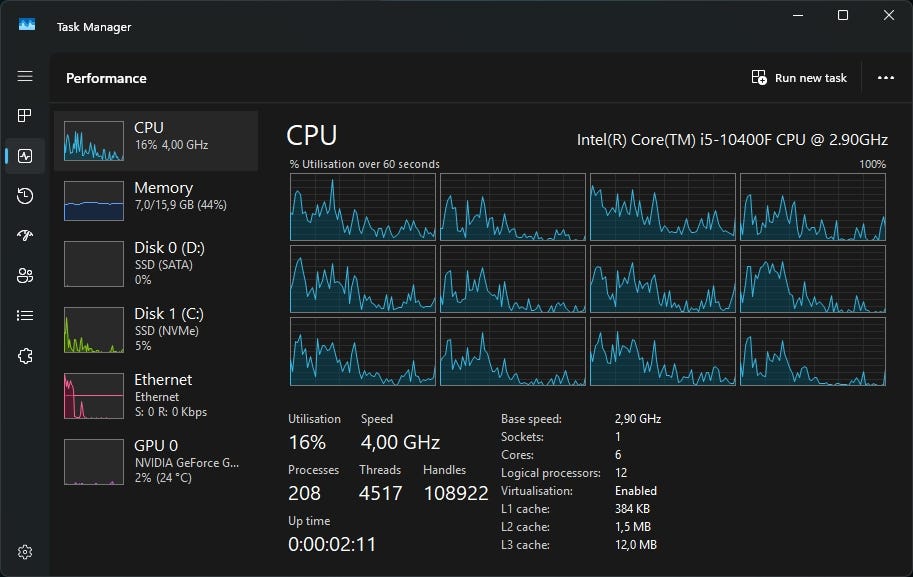Click the L1 cache 384 KB value

click(632, 509)
